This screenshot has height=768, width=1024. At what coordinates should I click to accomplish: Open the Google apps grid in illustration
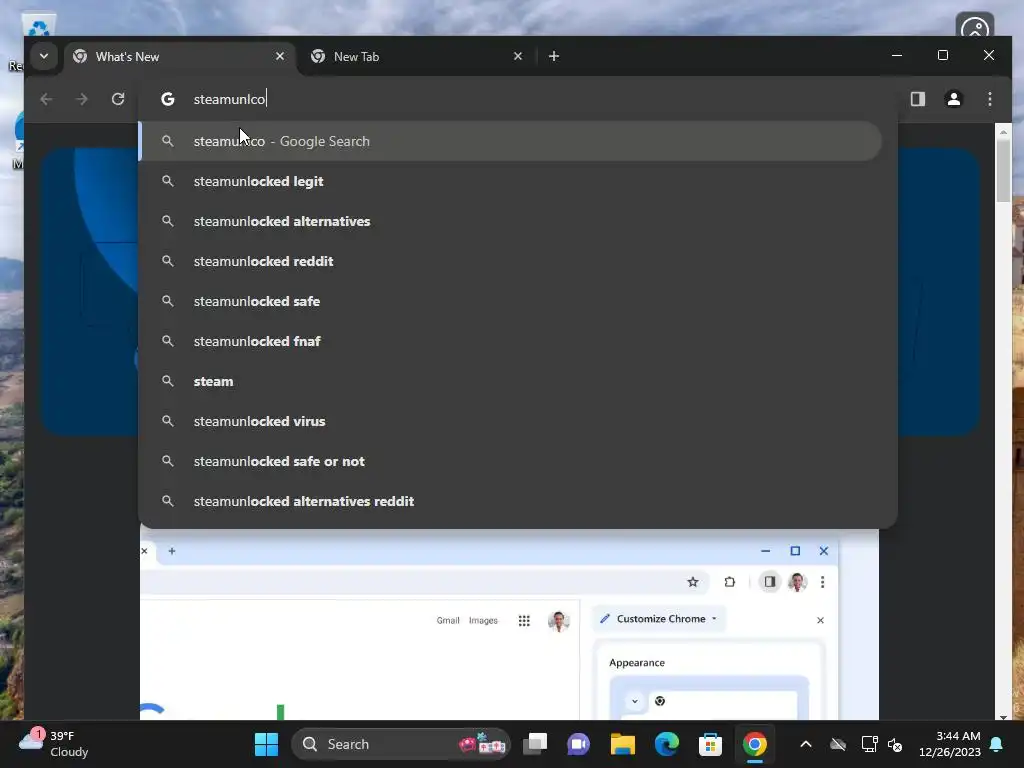click(524, 620)
